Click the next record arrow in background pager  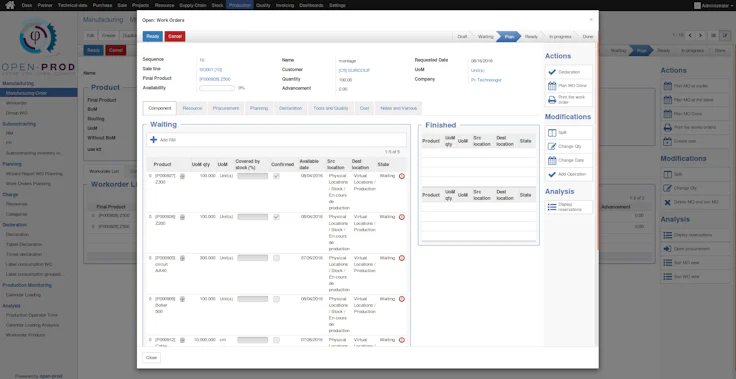point(700,35)
